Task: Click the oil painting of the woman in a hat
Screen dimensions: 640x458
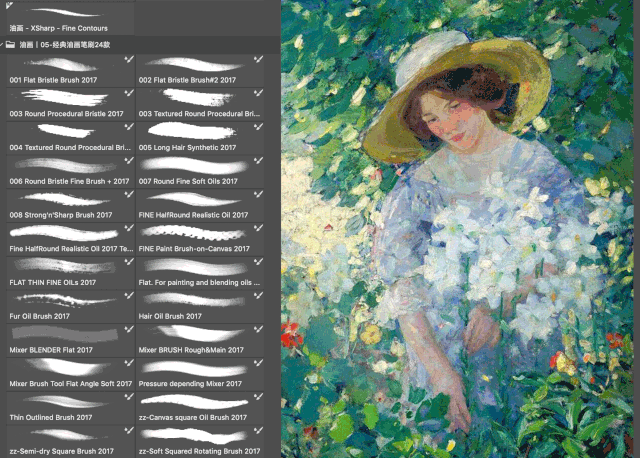Action: pos(457,229)
